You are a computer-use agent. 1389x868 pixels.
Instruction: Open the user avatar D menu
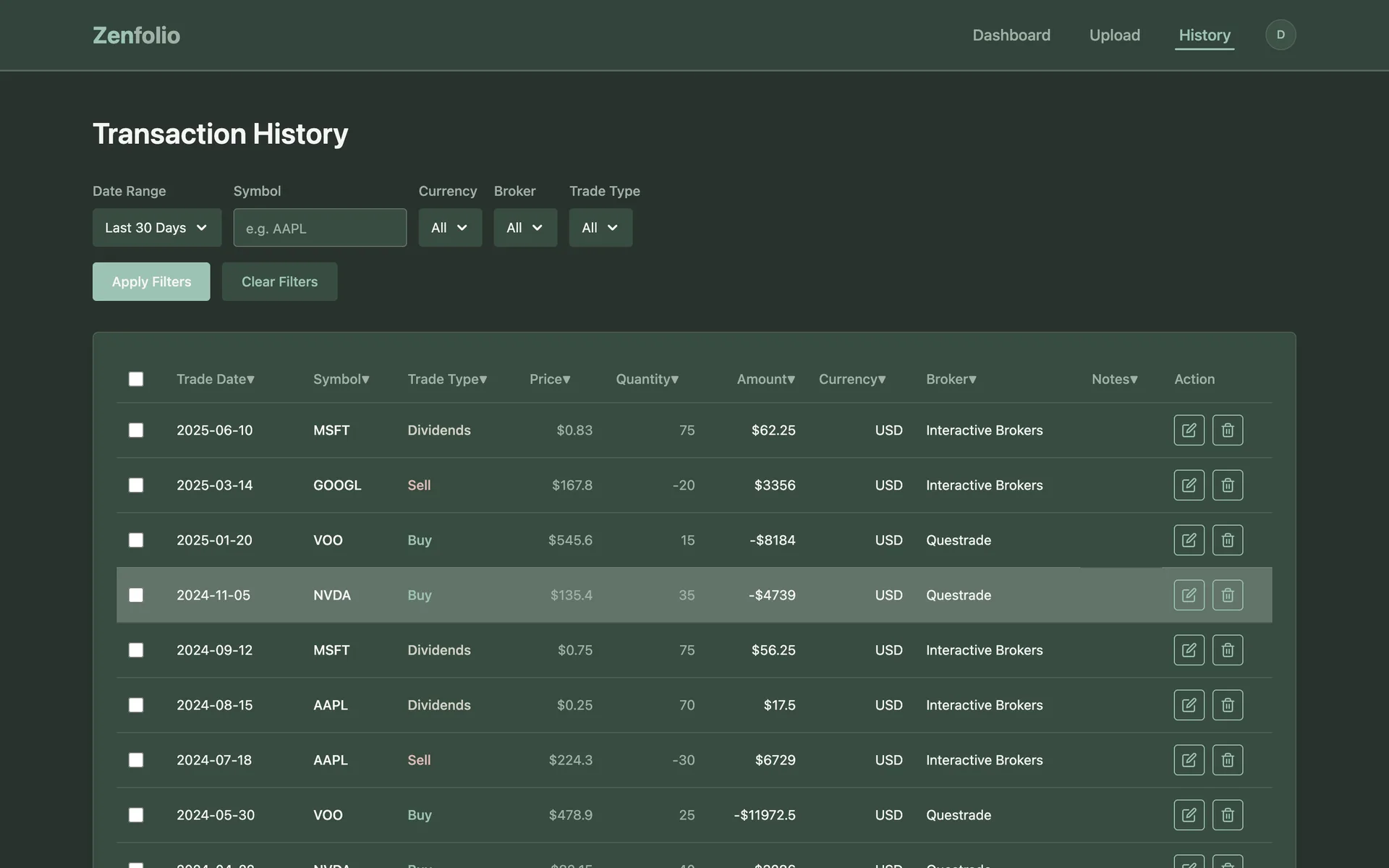[1280, 35]
